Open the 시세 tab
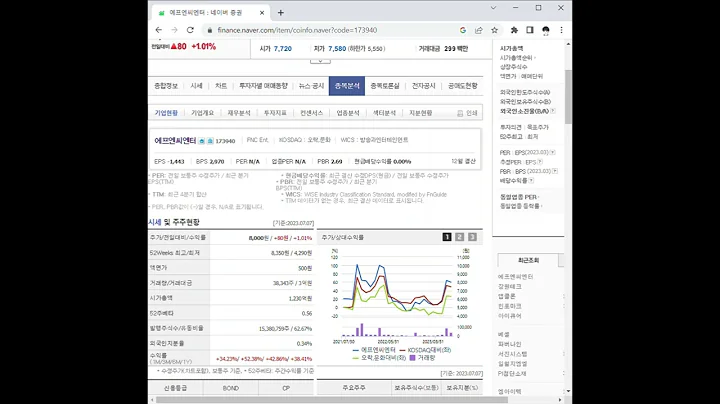This screenshot has width=720, height=404. click(196, 86)
